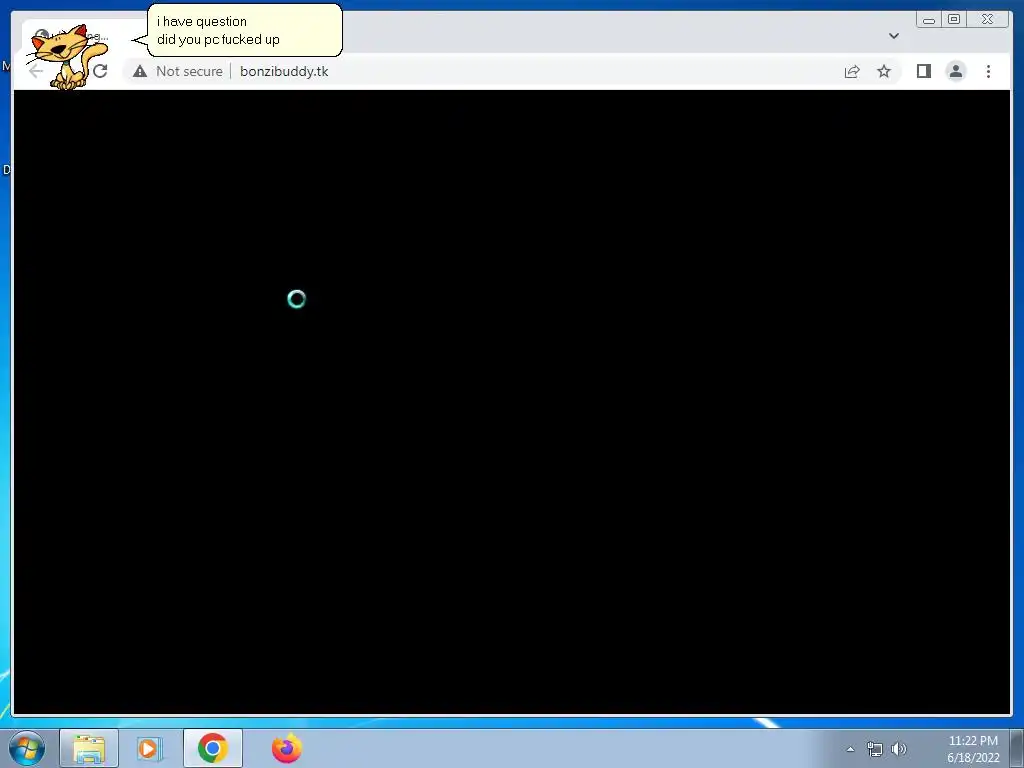Viewport: 1024px width, 768px height.
Task: Click the Not secure label
Action: pos(189,71)
